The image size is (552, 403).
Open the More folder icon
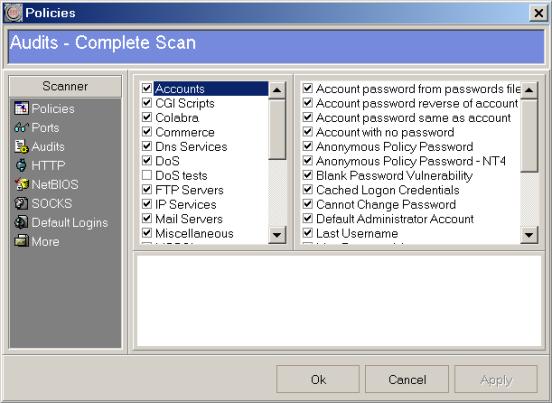click(x=21, y=241)
